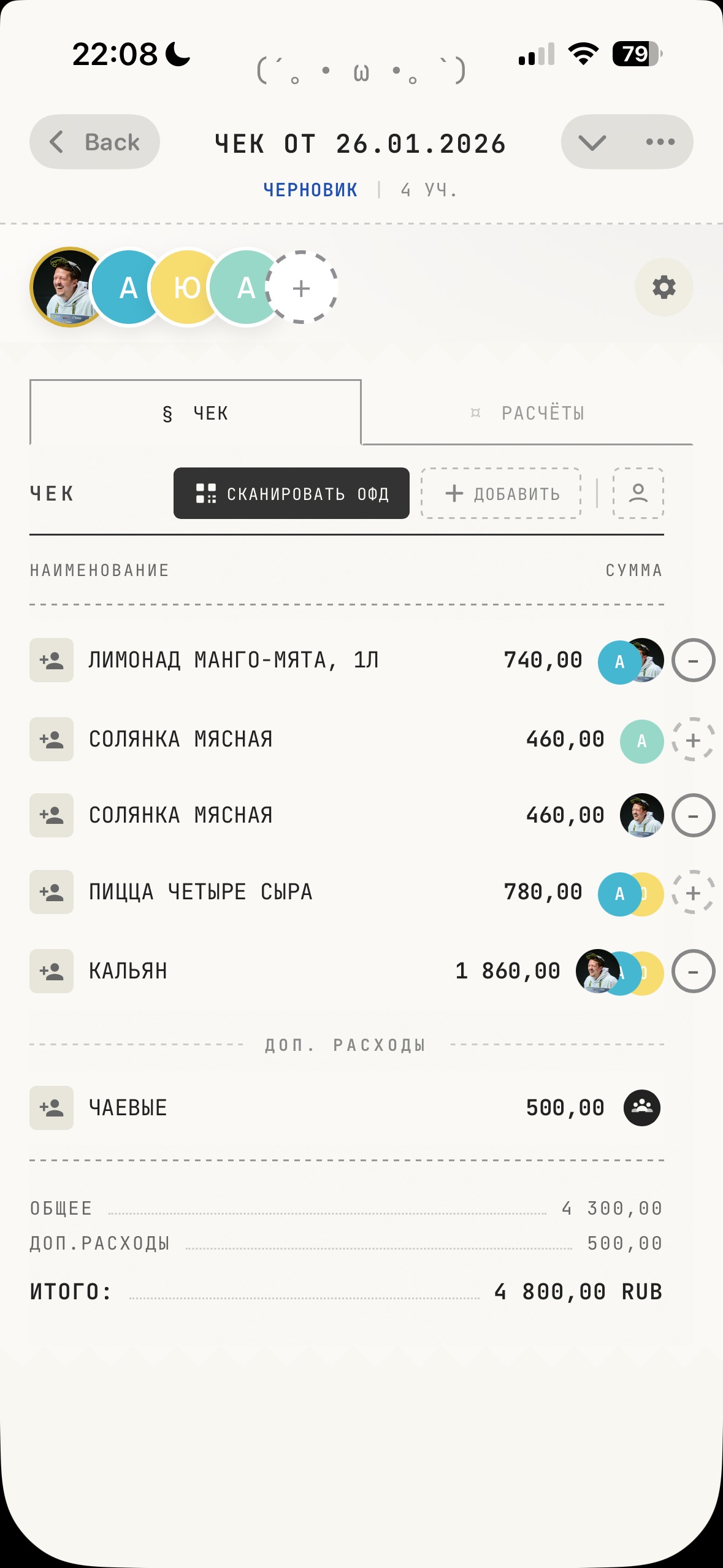Tap the dashed add-participant plus circle
This screenshot has height=1568, width=723.
coord(302,287)
